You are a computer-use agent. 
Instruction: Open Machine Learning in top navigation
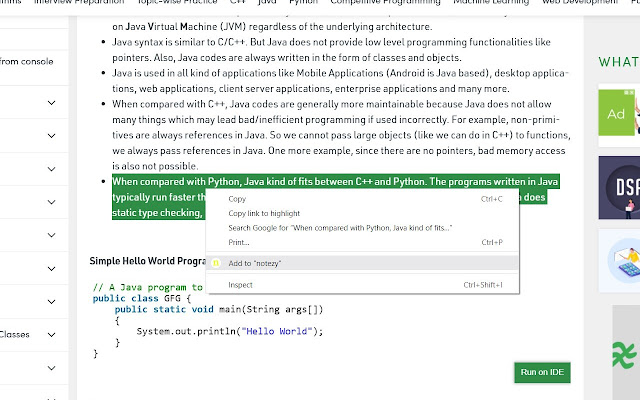[x=491, y=2]
